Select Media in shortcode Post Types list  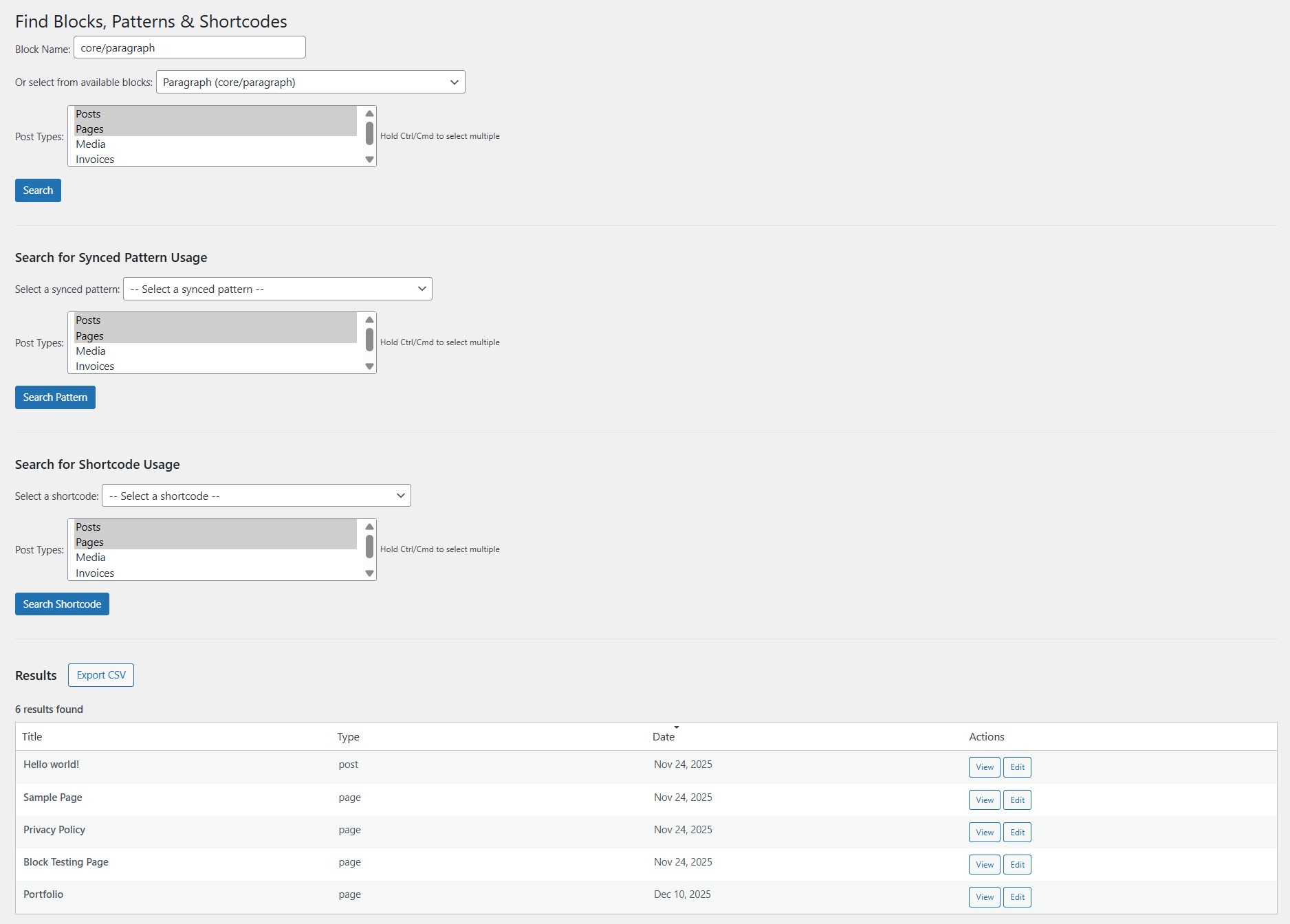215,558
